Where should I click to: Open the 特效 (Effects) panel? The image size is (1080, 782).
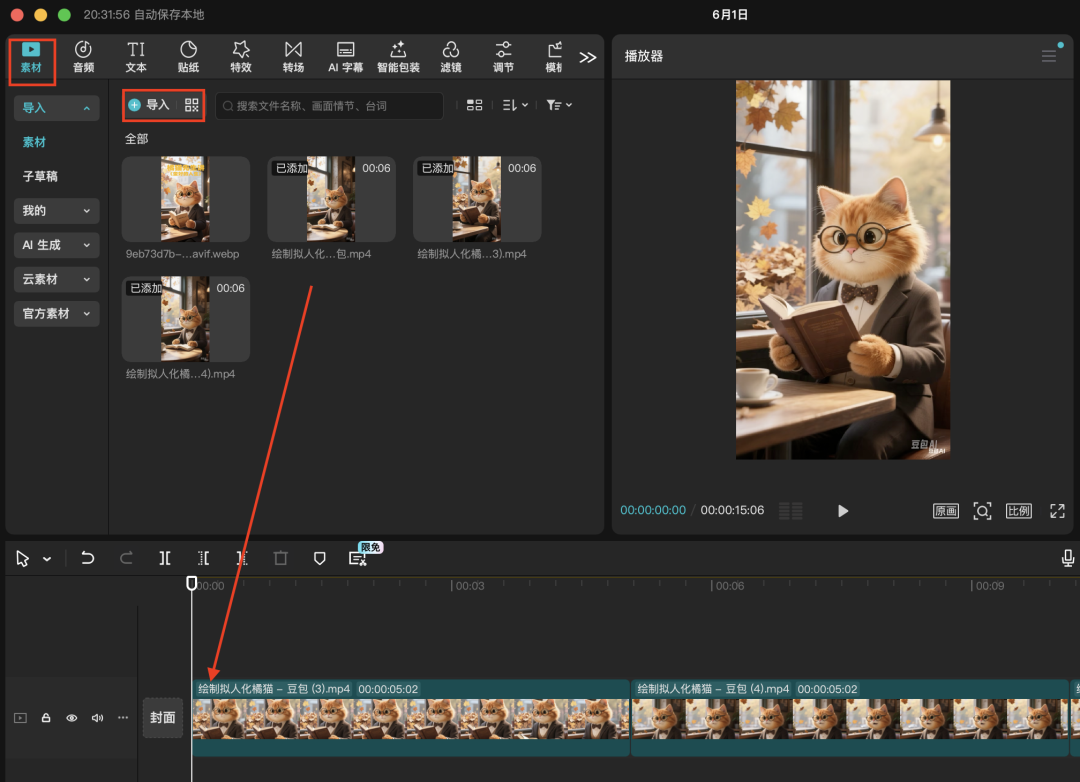(241, 56)
